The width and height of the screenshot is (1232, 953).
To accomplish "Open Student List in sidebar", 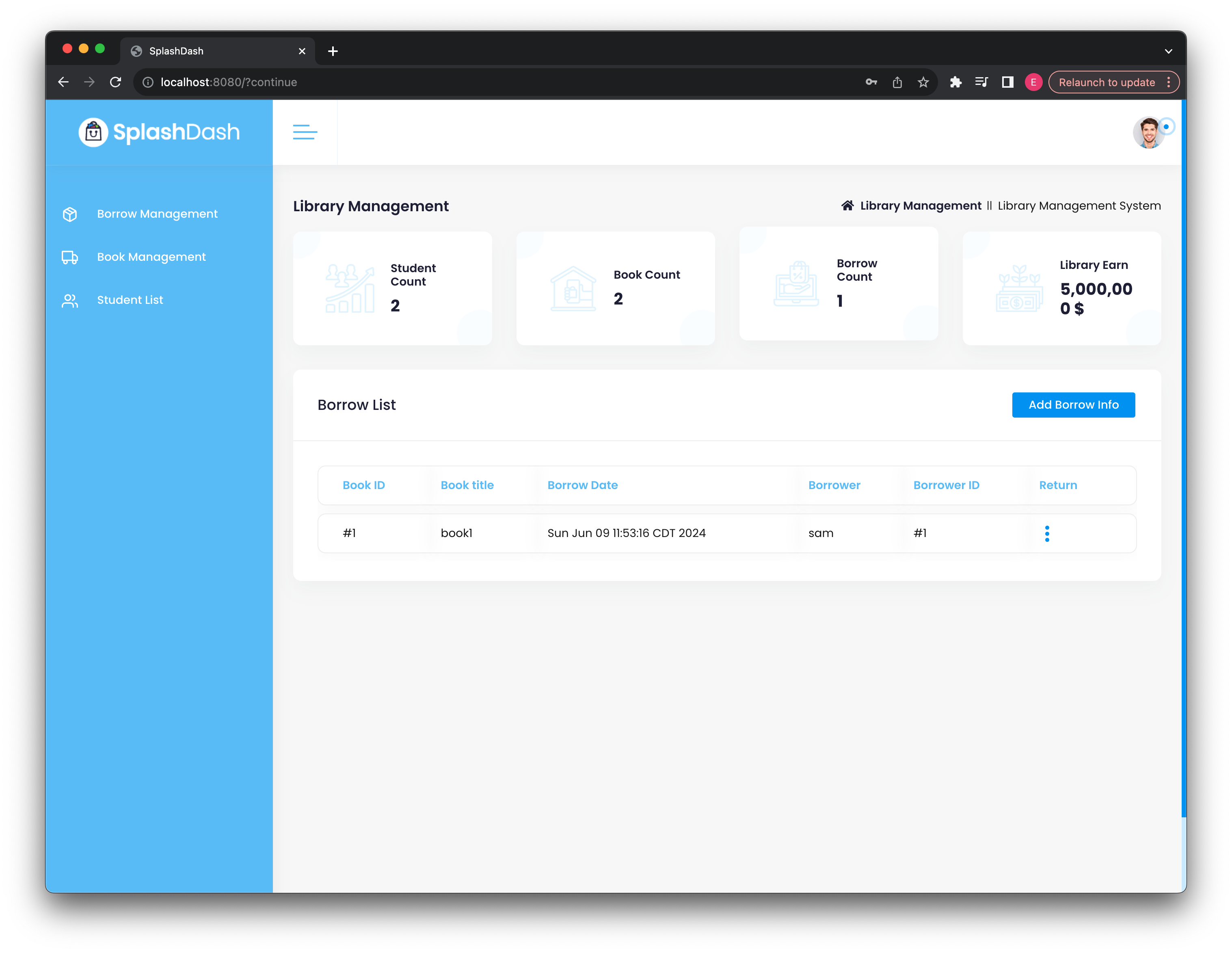I will point(130,300).
